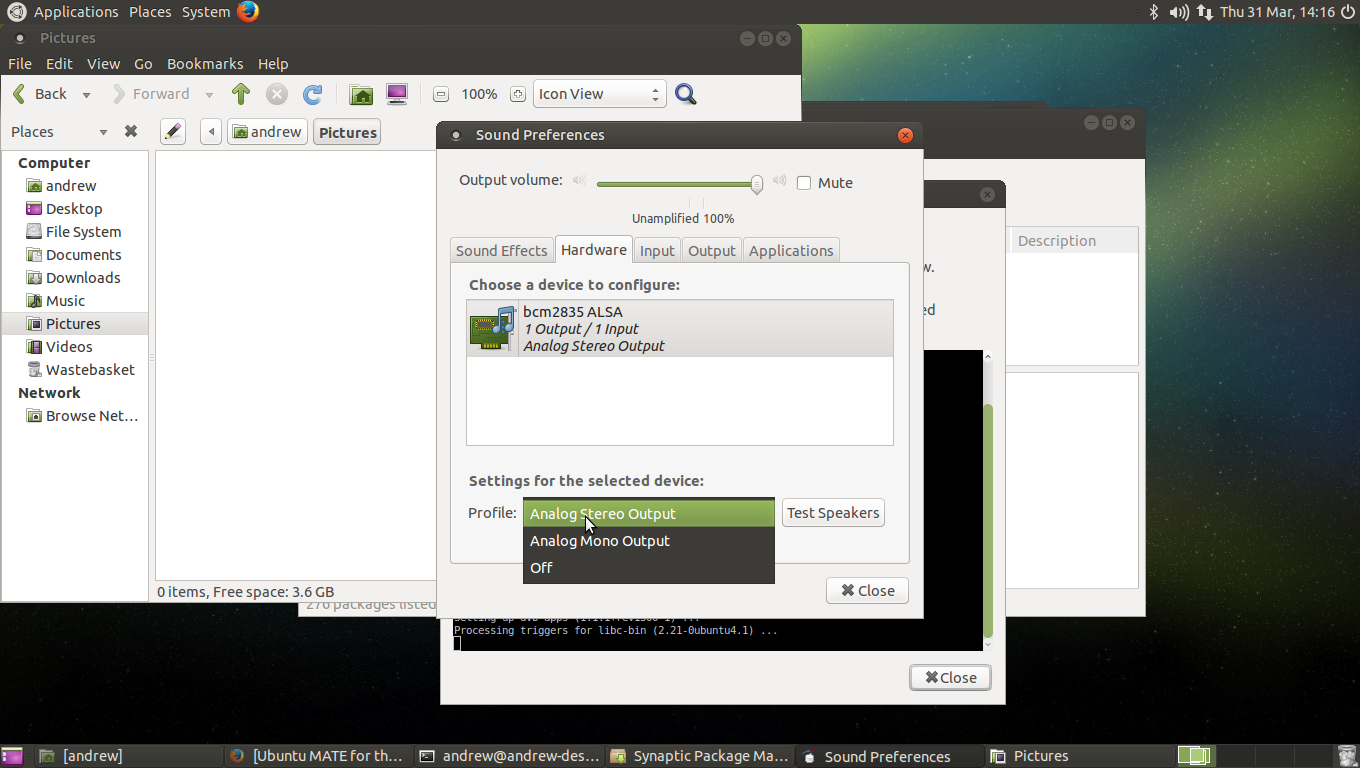The image size is (1360, 768).
Task: Open Desktop in the Places sidebar
Action: 75,209
